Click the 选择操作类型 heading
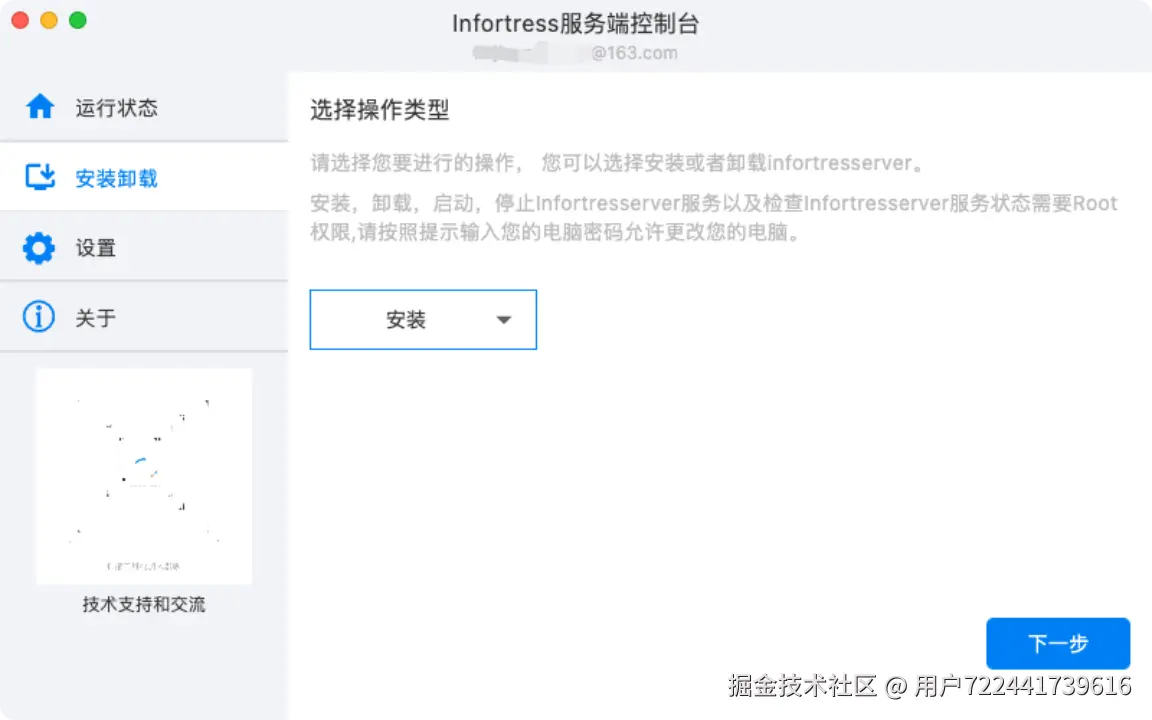The width and height of the screenshot is (1152, 720). tap(379, 110)
